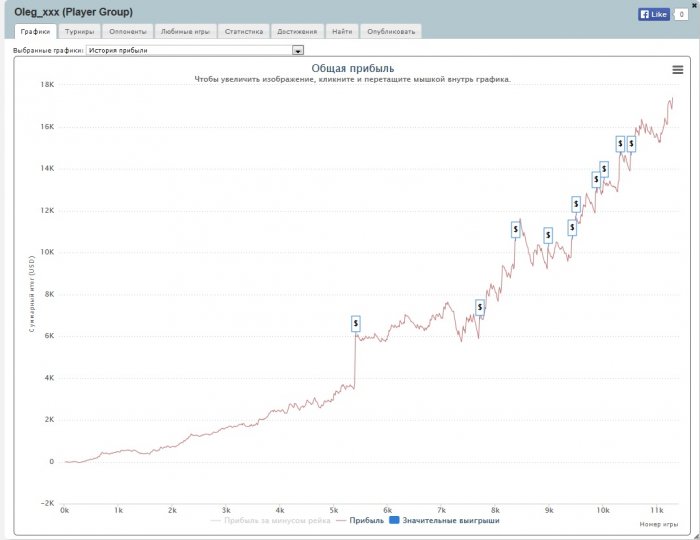Open the Достижения tab

[297, 31]
